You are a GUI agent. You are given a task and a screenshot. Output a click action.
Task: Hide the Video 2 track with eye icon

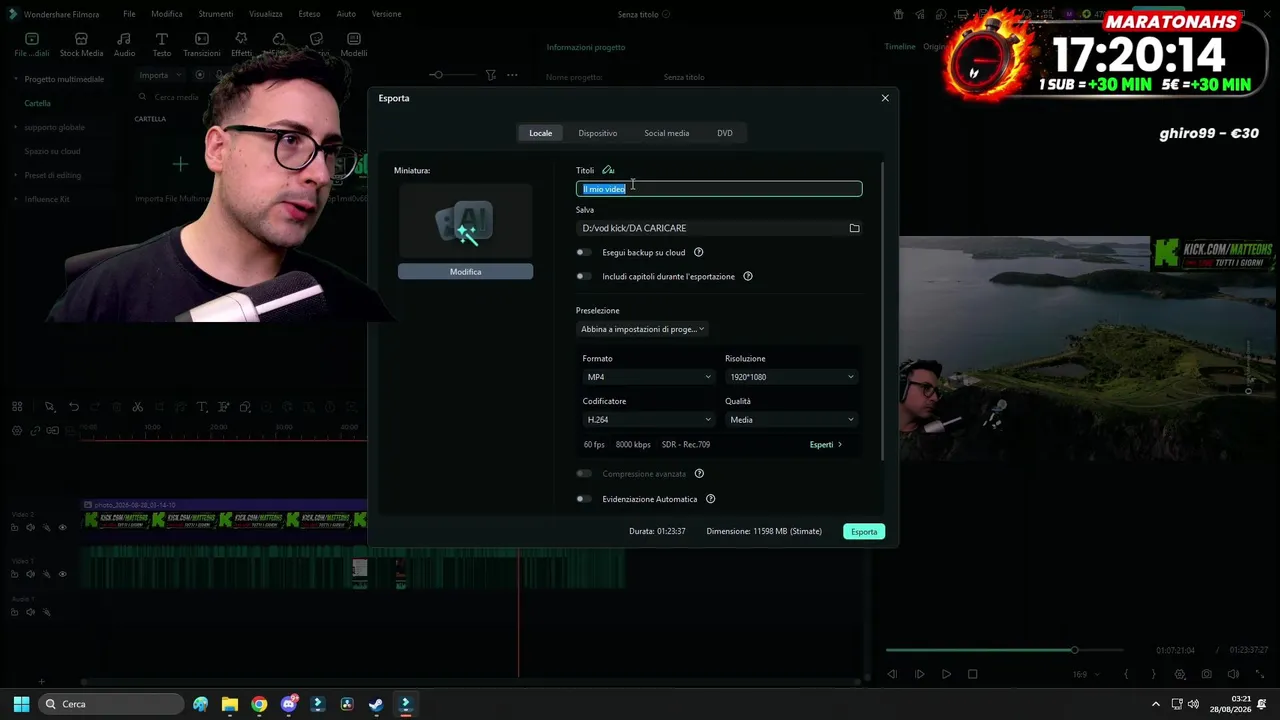click(62, 527)
